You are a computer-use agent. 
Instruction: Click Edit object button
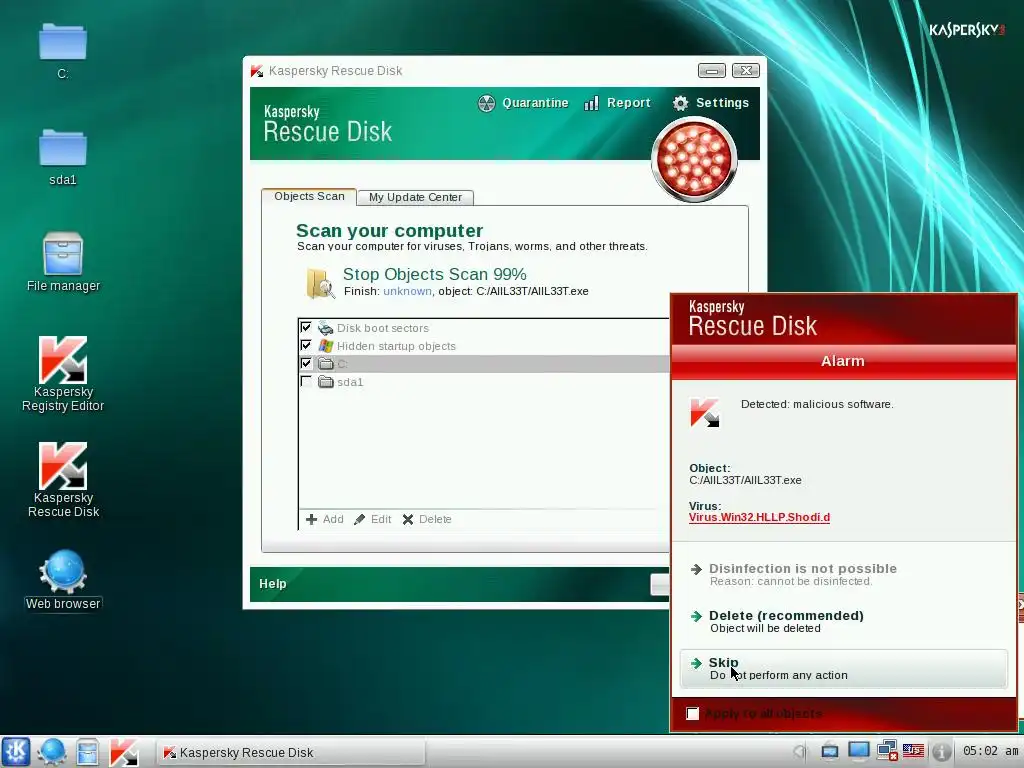point(372,519)
